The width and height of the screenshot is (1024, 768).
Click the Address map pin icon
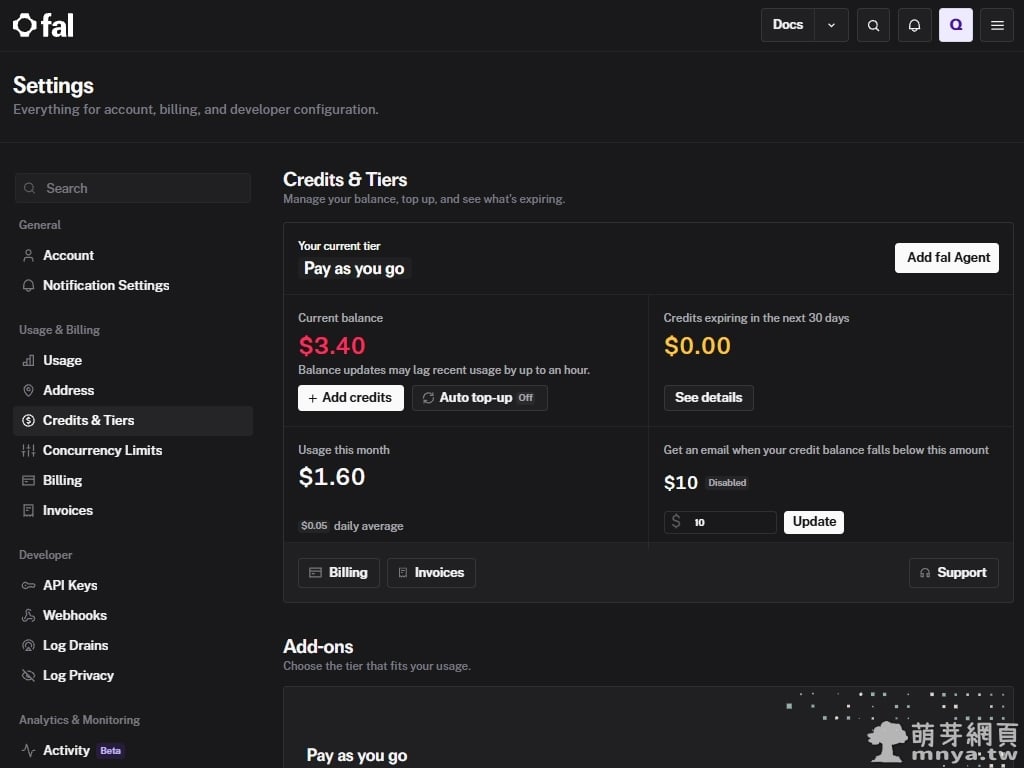click(28, 391)
